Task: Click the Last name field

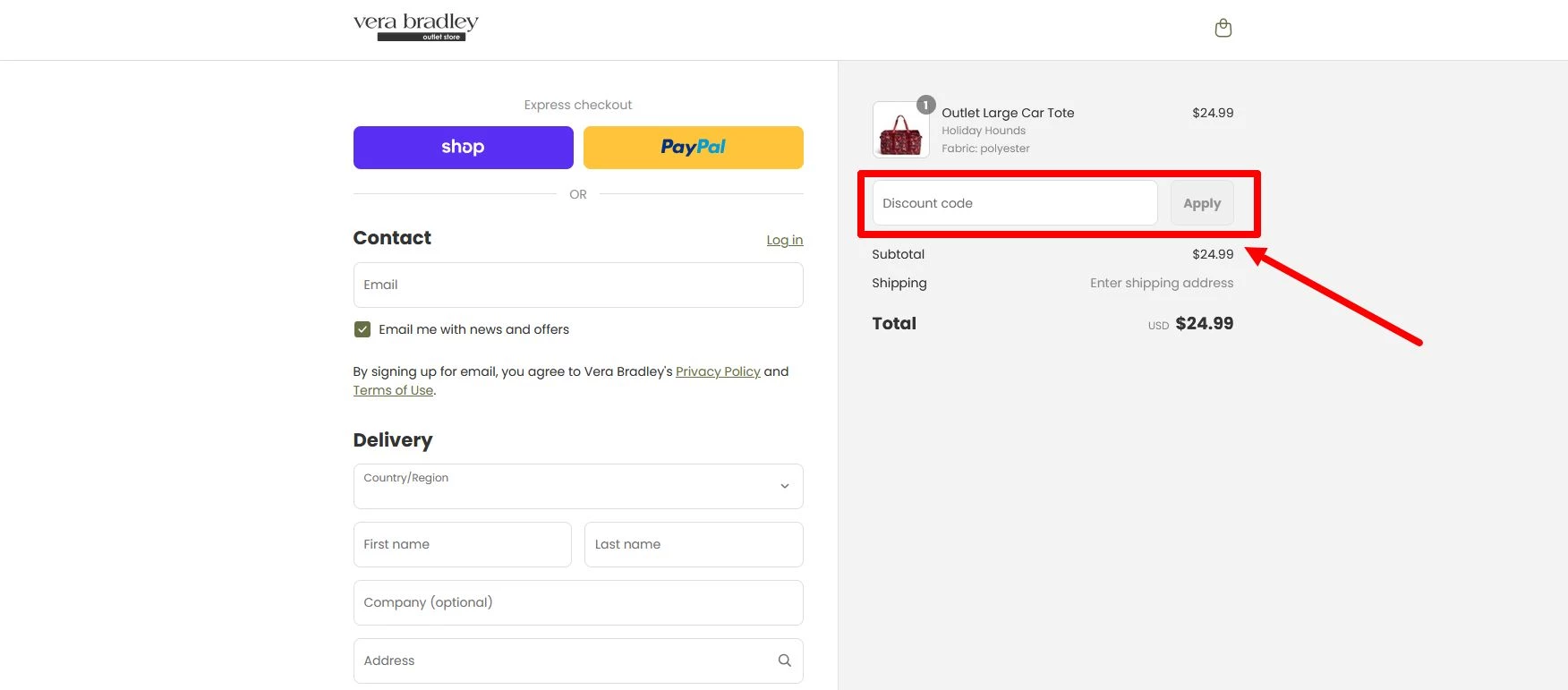Action: click(x=693, y=544)
